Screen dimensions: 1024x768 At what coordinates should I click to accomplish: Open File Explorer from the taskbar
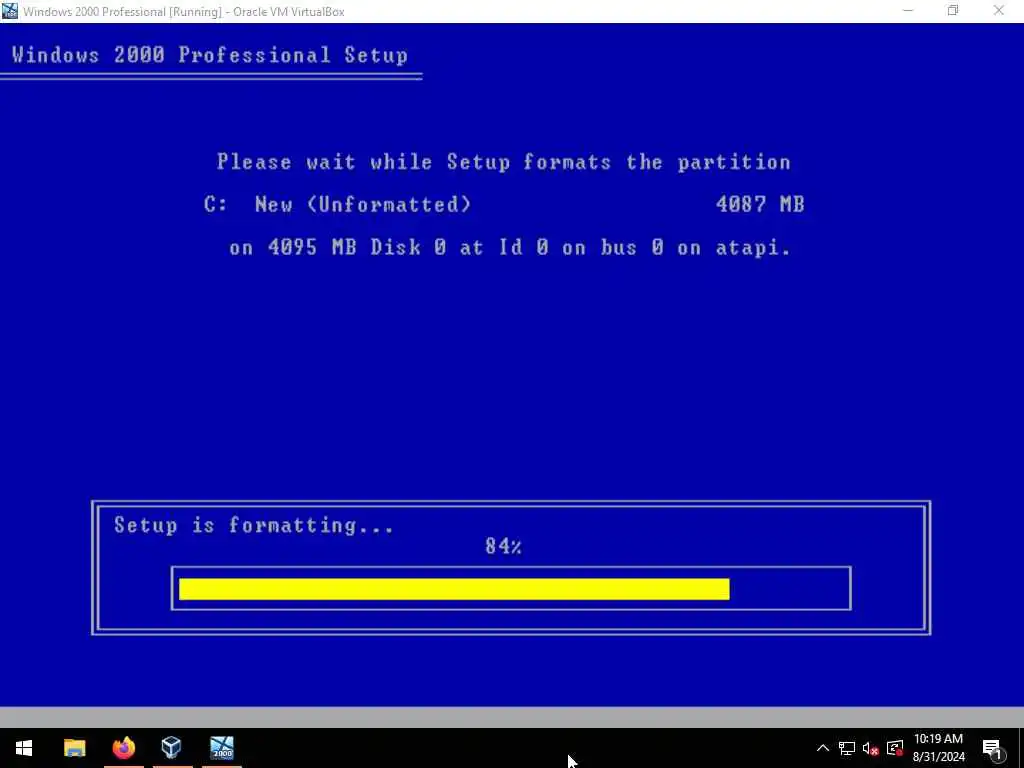tap(74, 748)
